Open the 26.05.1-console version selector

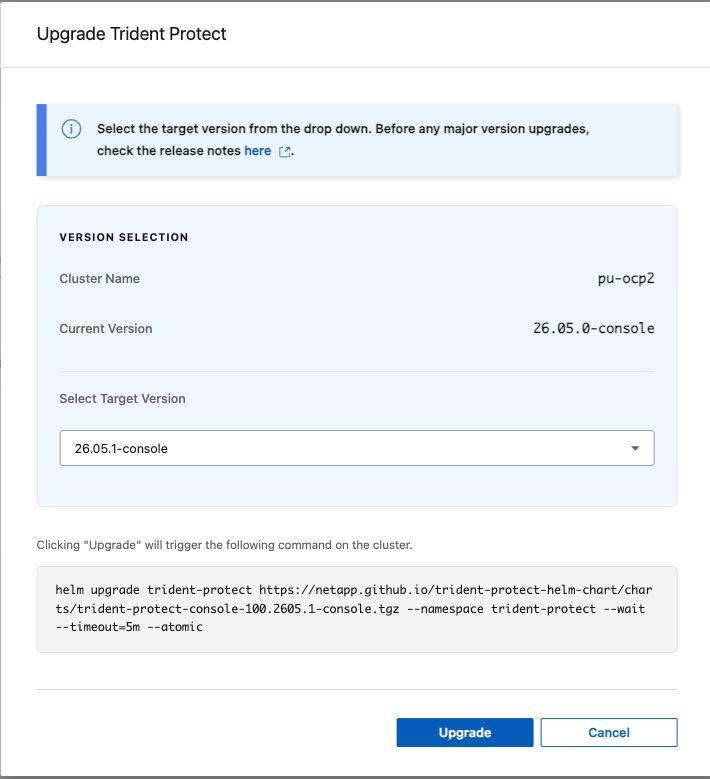tap(357, 448)
